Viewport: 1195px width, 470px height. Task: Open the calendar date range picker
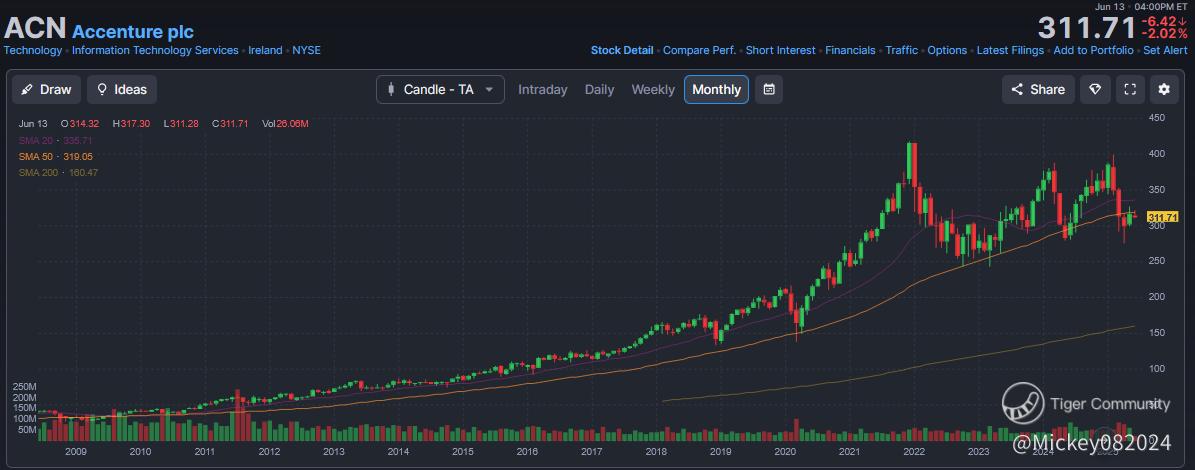[768, 89]
